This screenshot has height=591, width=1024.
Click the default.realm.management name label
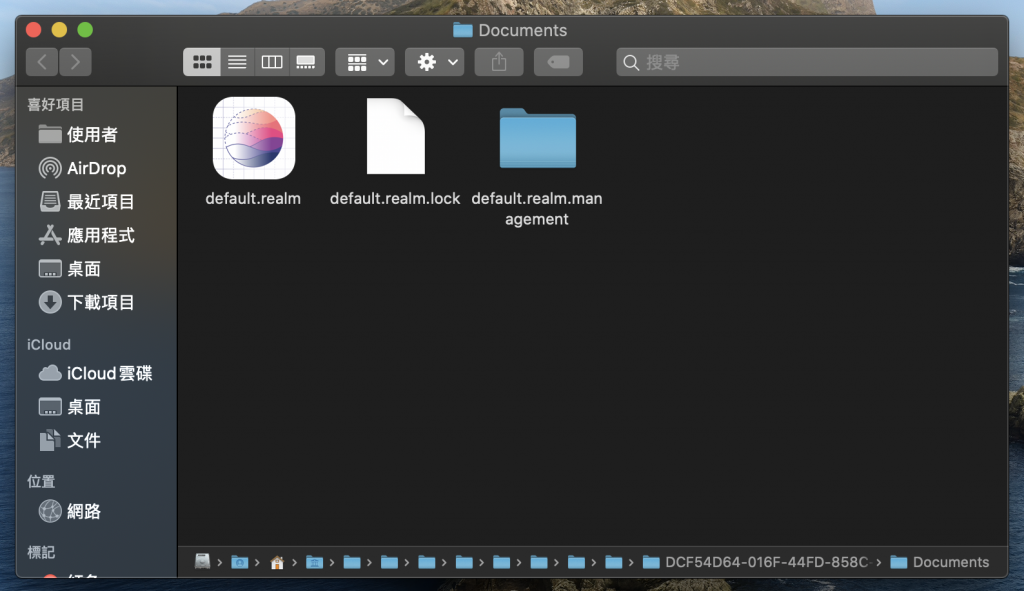pyautogui.click(x=537, y=208)
